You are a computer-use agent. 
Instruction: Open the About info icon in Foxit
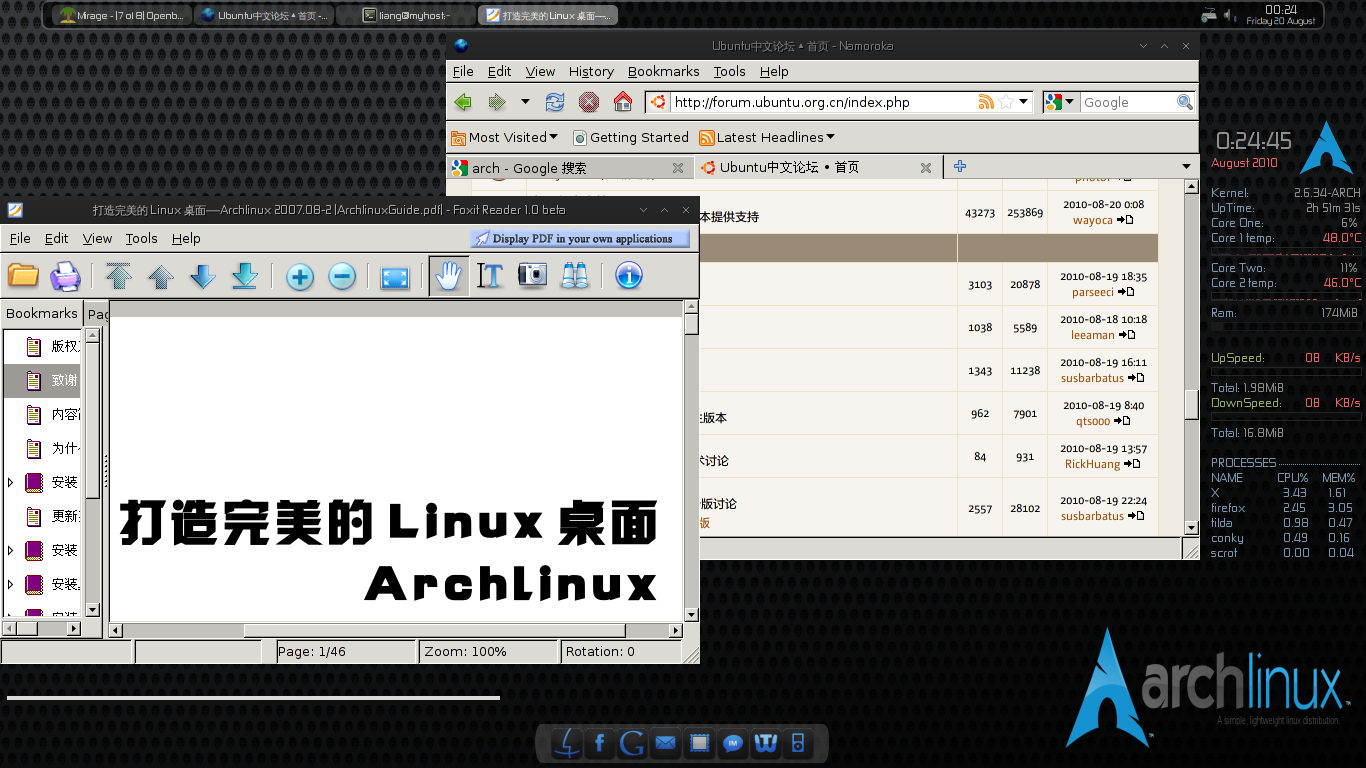click(628, 275)
